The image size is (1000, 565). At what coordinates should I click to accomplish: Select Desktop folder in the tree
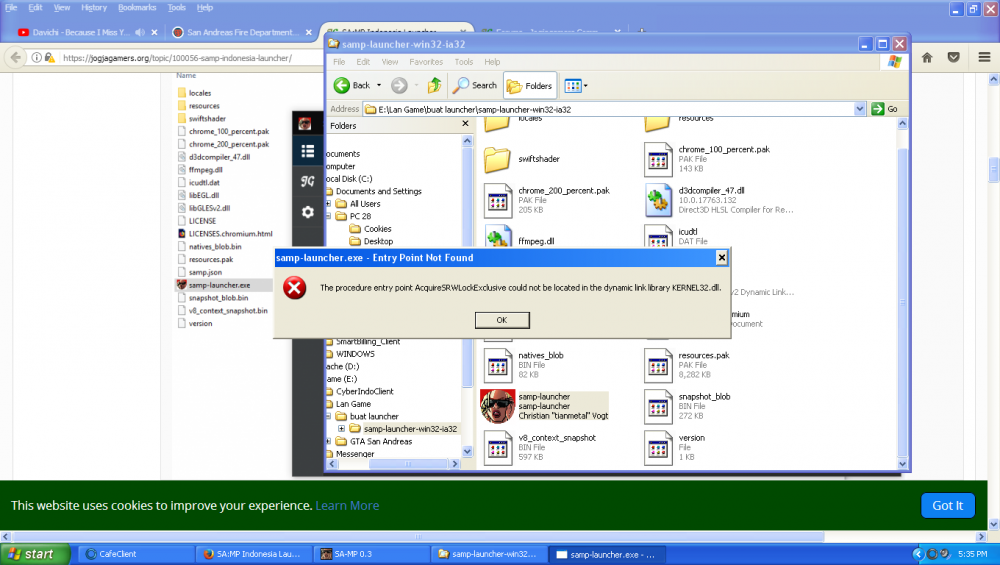click(378, 241)
